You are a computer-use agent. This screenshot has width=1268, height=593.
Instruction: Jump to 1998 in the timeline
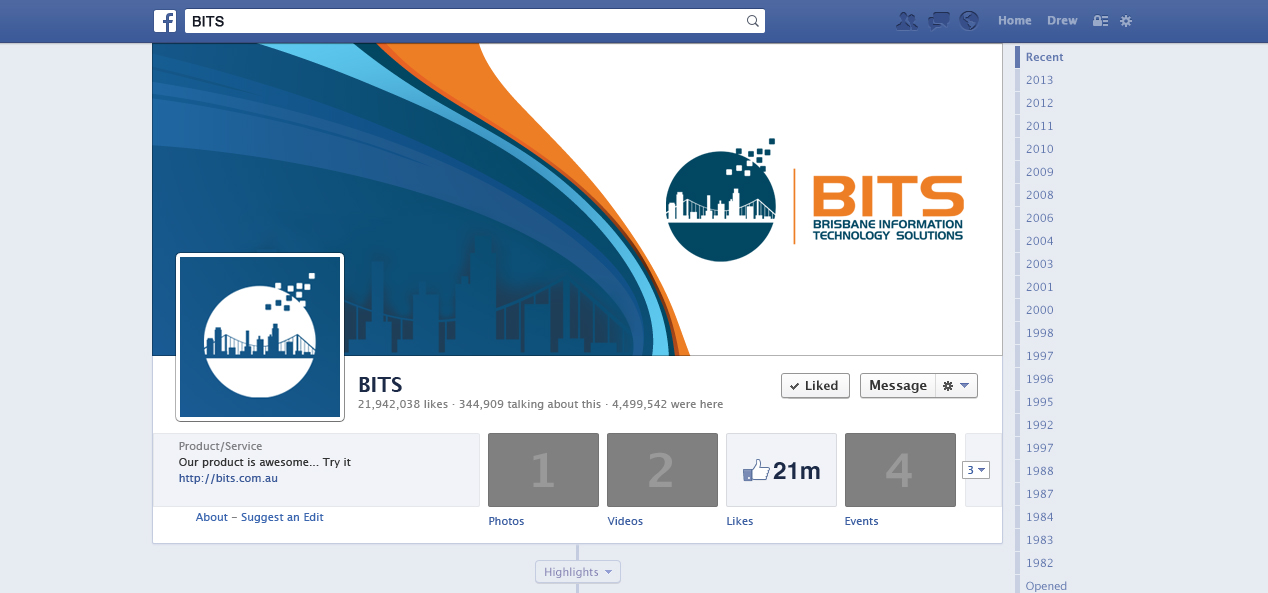pos(1039,333)
